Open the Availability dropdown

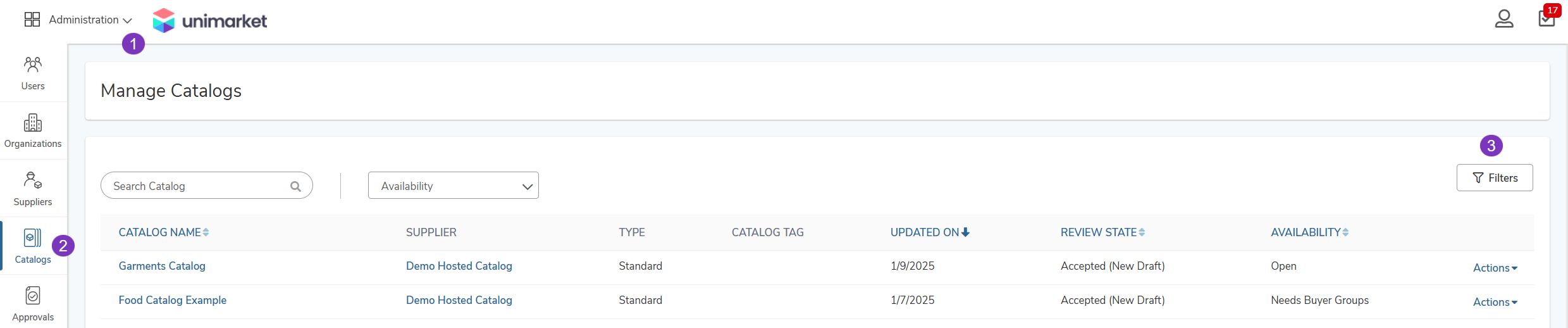click(x=454, y=186)
